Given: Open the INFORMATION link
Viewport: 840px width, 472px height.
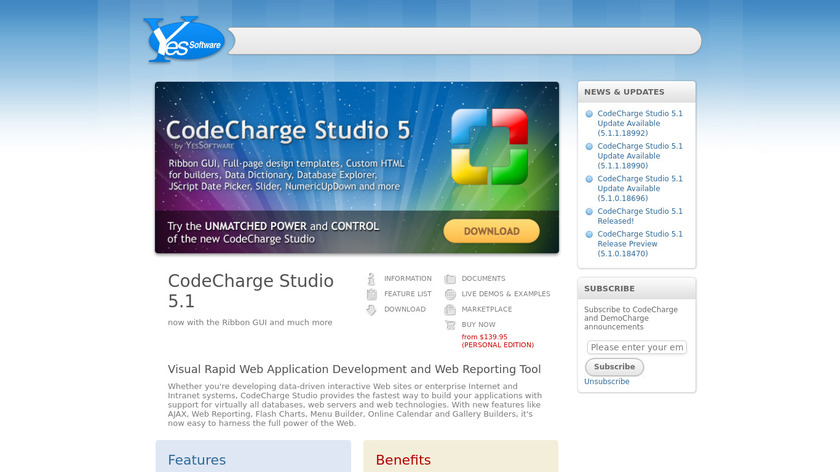Looking at the screenshot, I should [x=408, y=279].
